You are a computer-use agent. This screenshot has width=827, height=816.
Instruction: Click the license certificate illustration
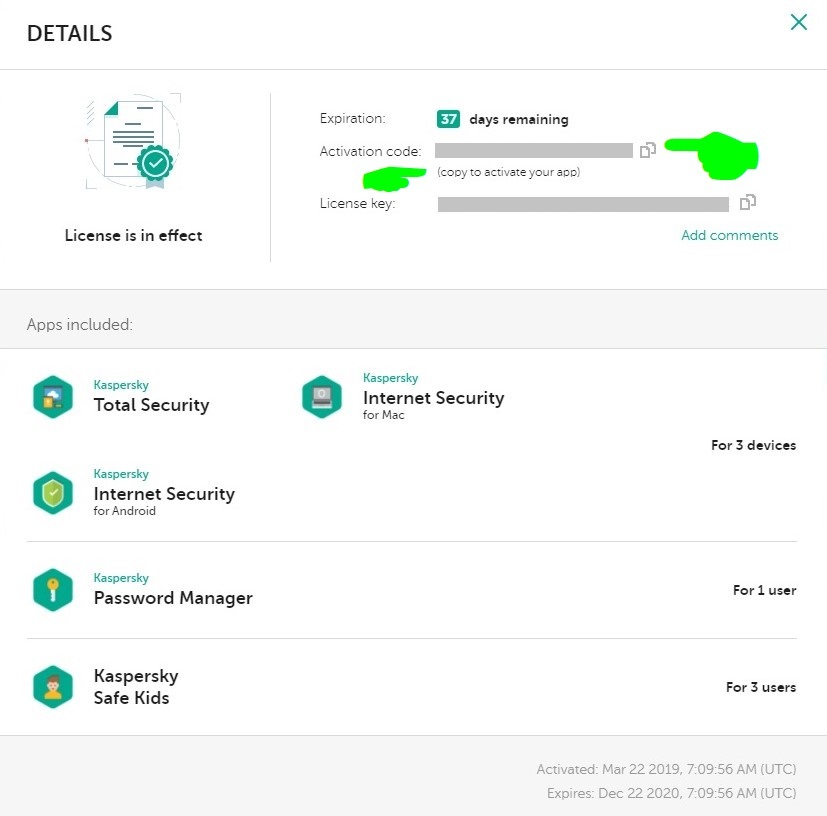click(134, 142)
